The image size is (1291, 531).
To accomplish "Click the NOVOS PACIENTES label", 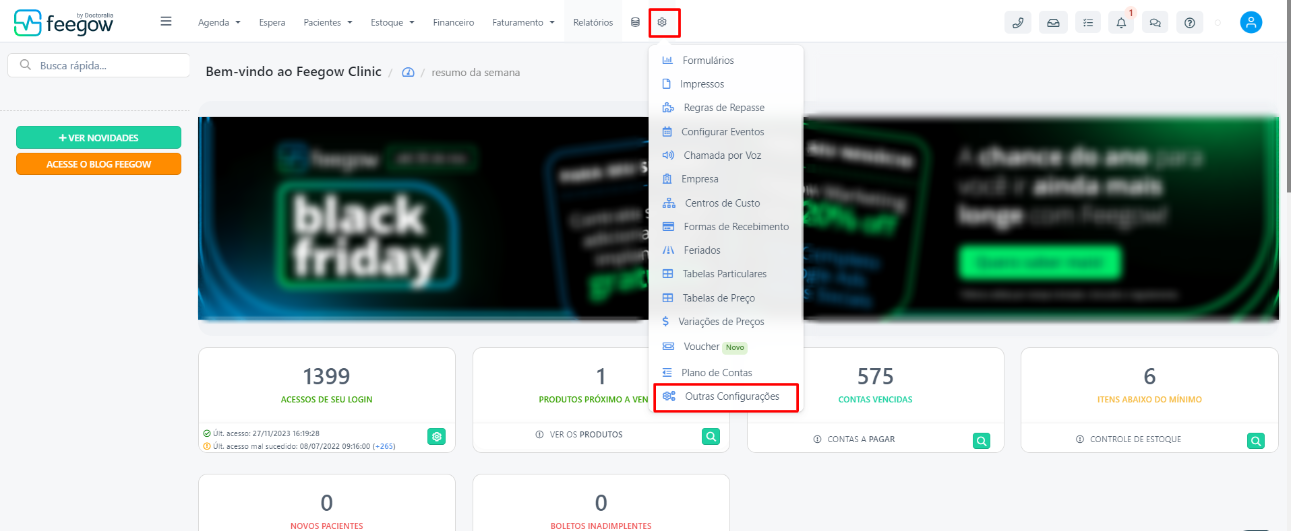I will [x=327, y=526].
